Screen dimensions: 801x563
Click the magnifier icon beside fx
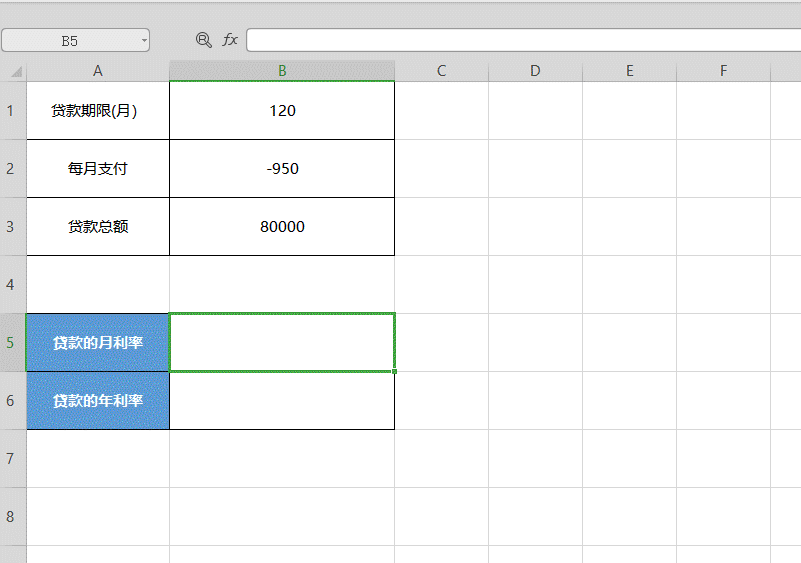pyautogui.click(x=204, y=40)
